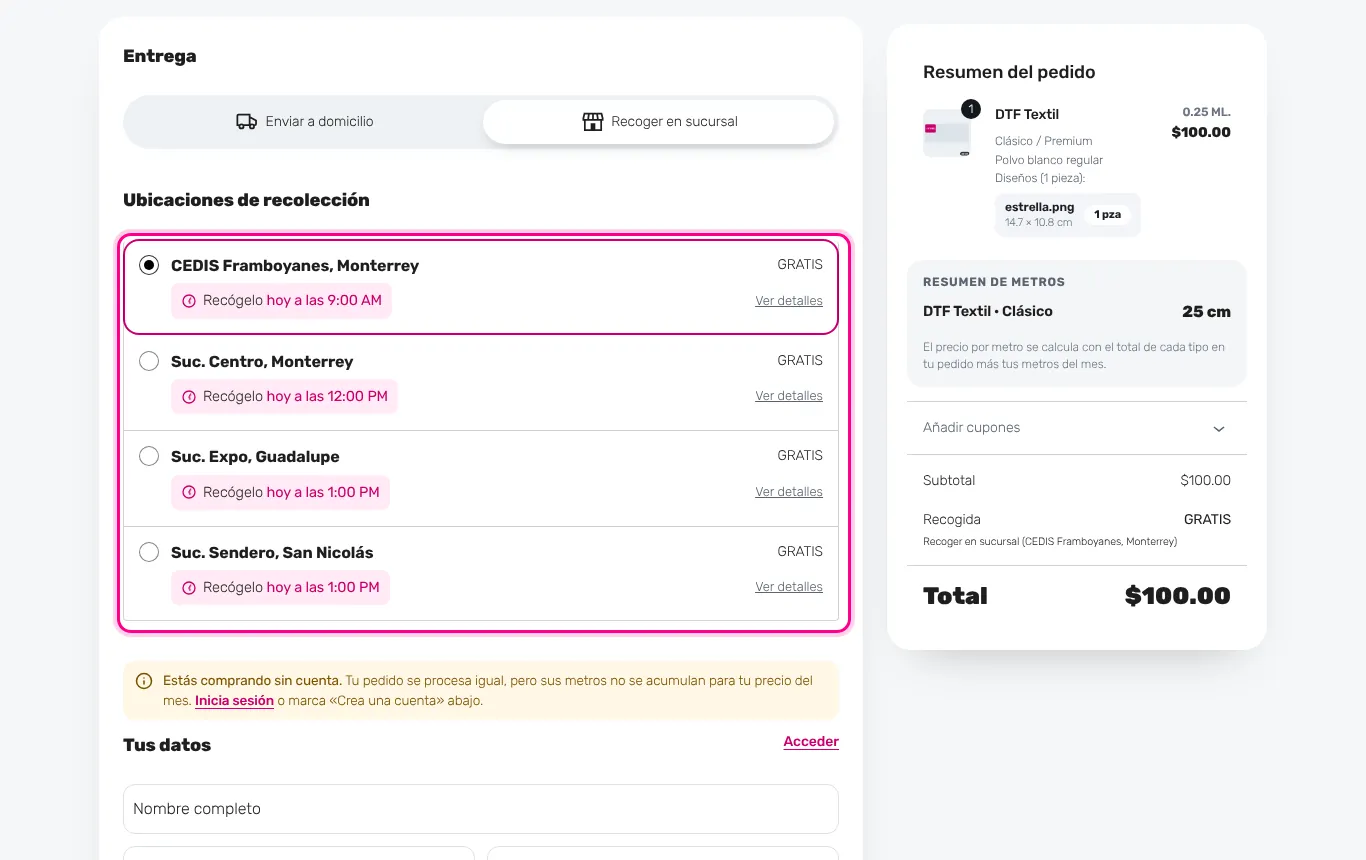This screenshot has height=860, width=1366.
Task: Click the 1 pza quantity pill
Action: 1106,215
